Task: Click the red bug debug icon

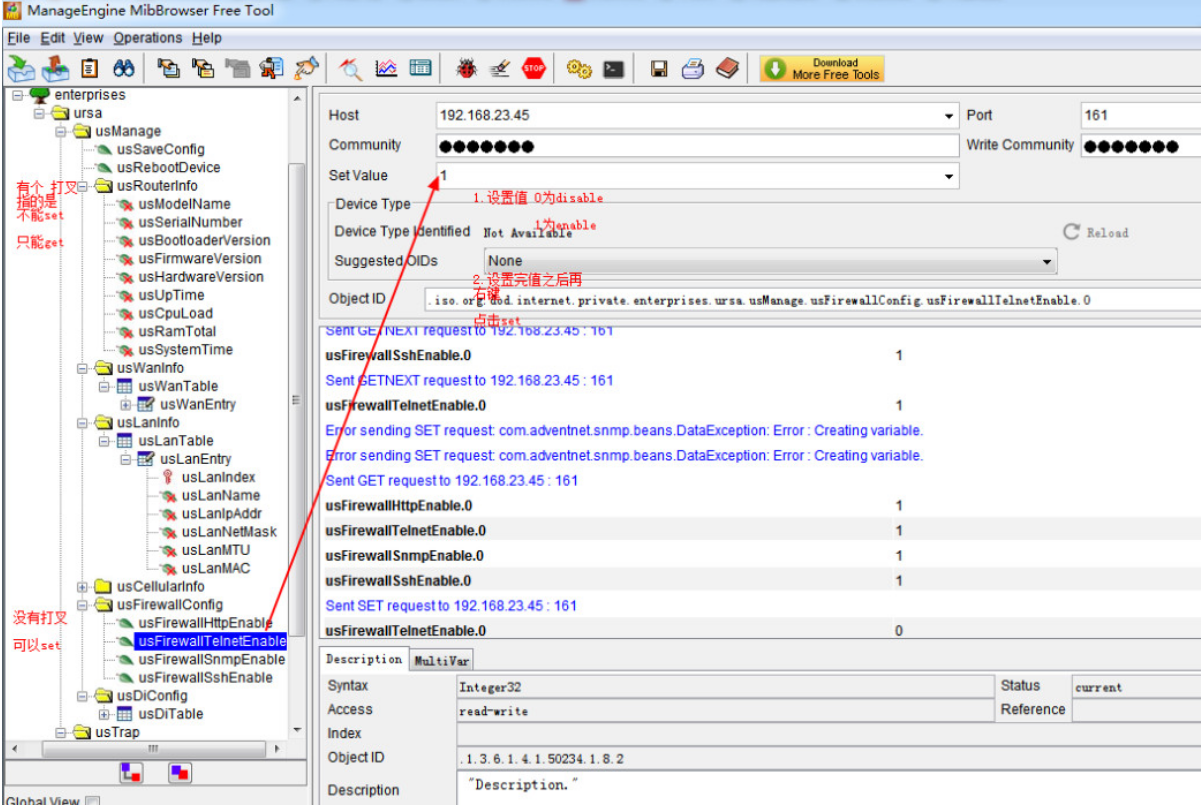Action: click(466, 69)
